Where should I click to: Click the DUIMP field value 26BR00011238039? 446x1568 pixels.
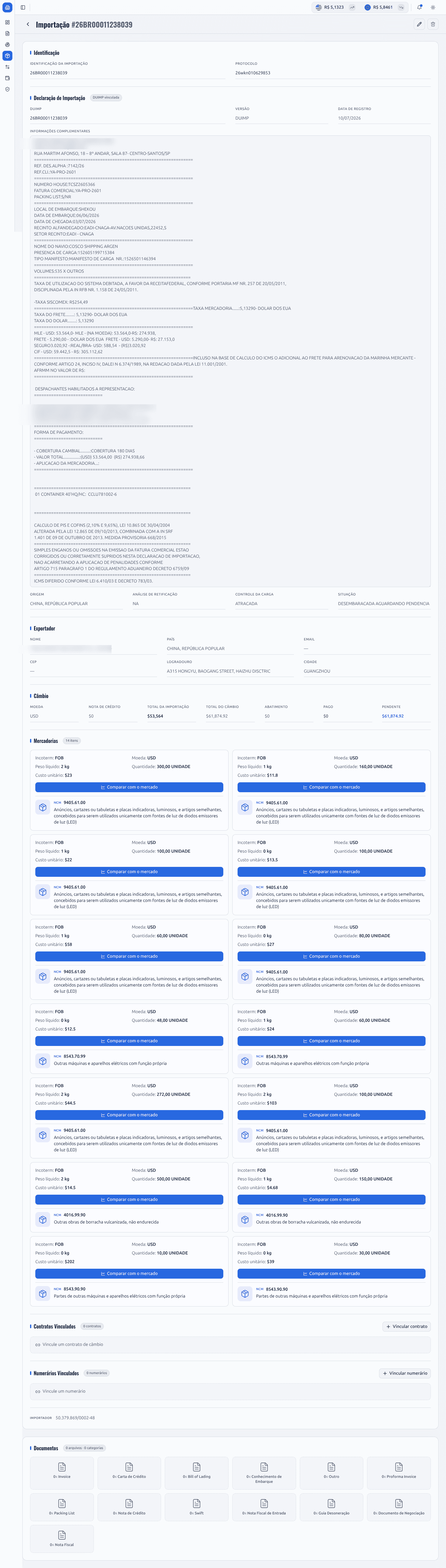[x=49, y=118]
